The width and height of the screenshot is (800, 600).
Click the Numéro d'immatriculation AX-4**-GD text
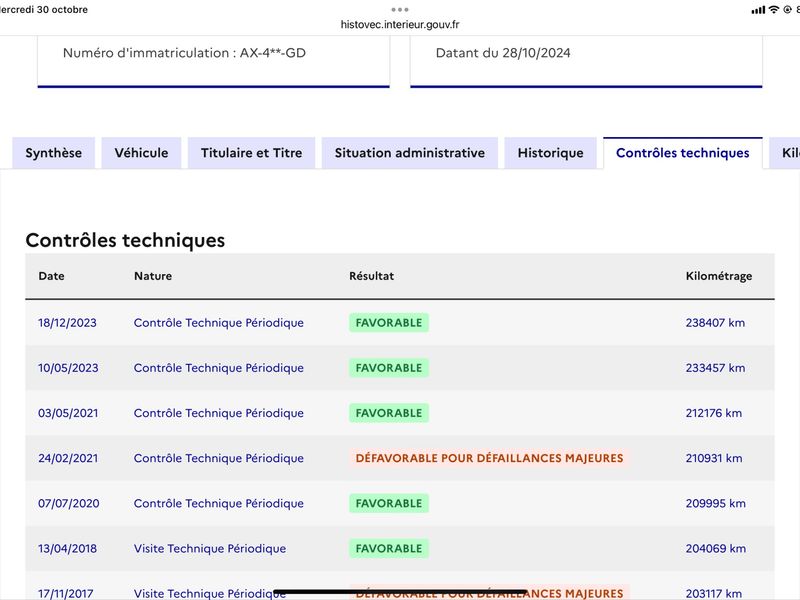pos(184,53)
